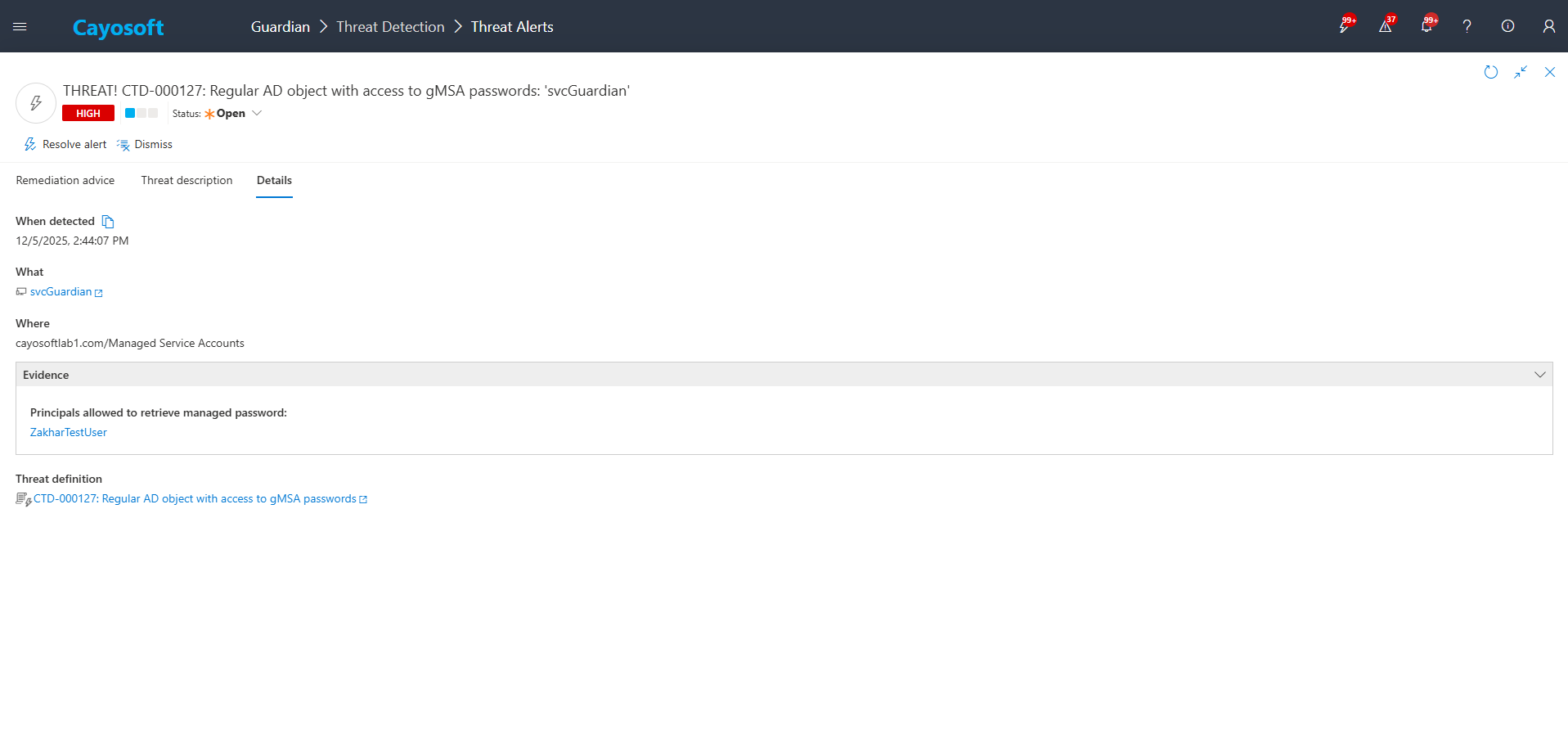The image size is (1568, 743).
Task: Refresh the threat alert panel
Action: tap(1491, 72)
